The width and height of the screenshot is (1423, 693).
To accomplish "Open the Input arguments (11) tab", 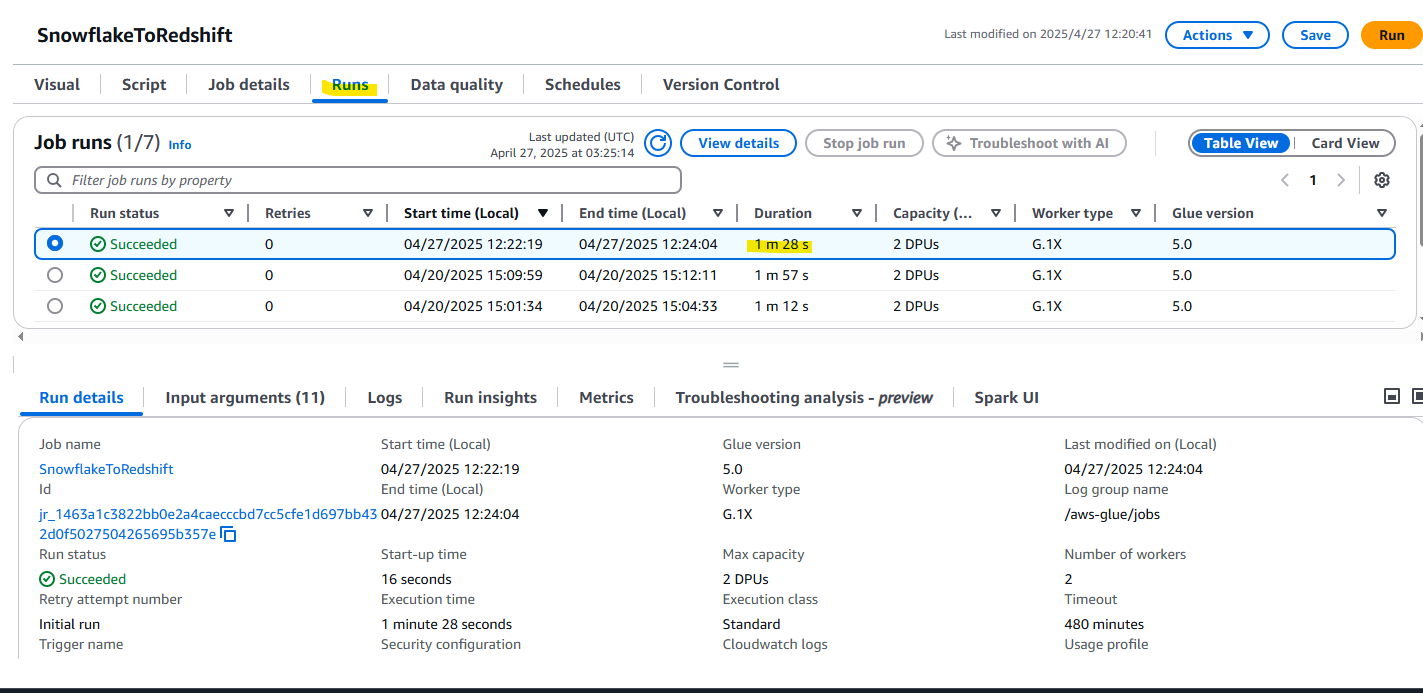I will (245, 397).
